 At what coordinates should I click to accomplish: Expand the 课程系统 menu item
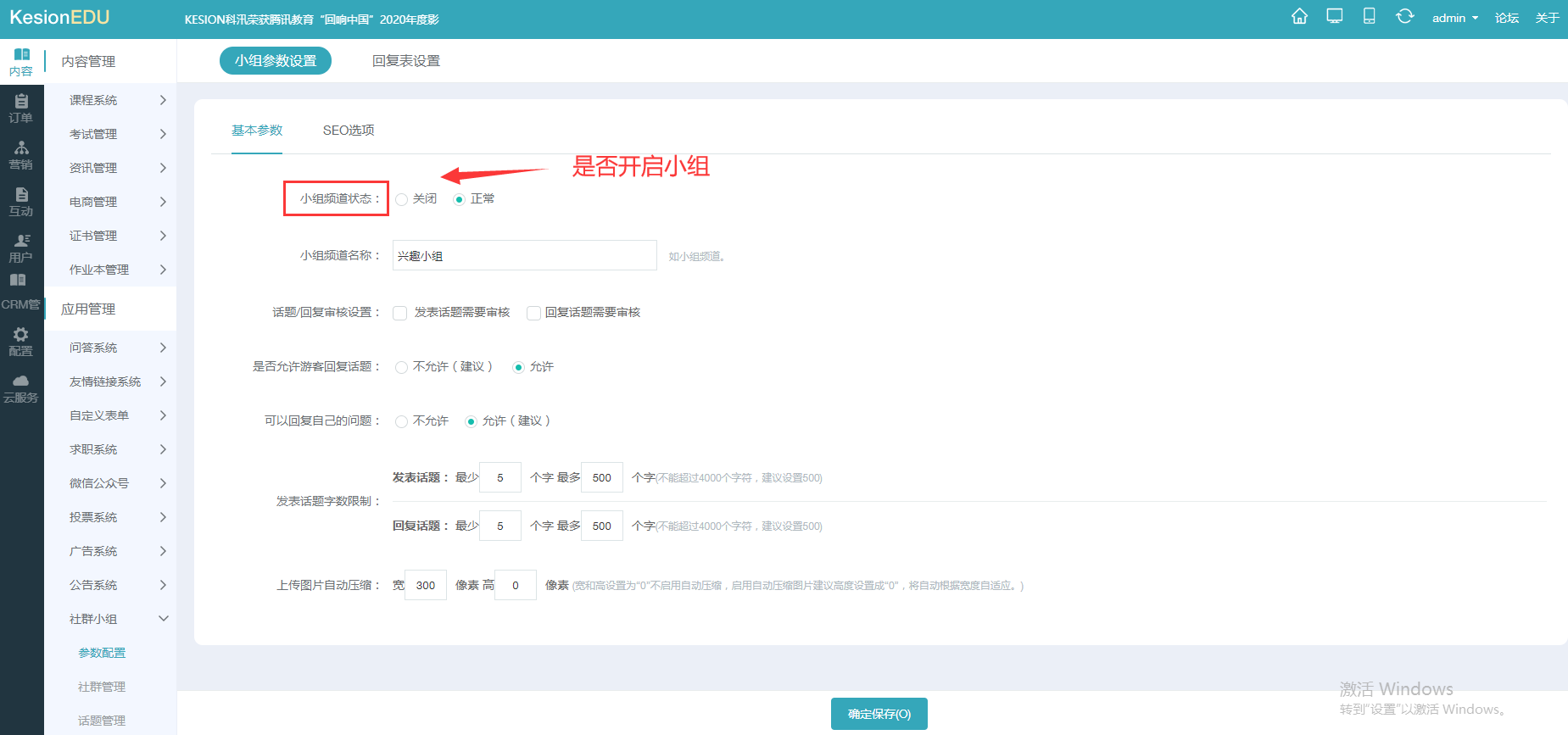(117, 100)
